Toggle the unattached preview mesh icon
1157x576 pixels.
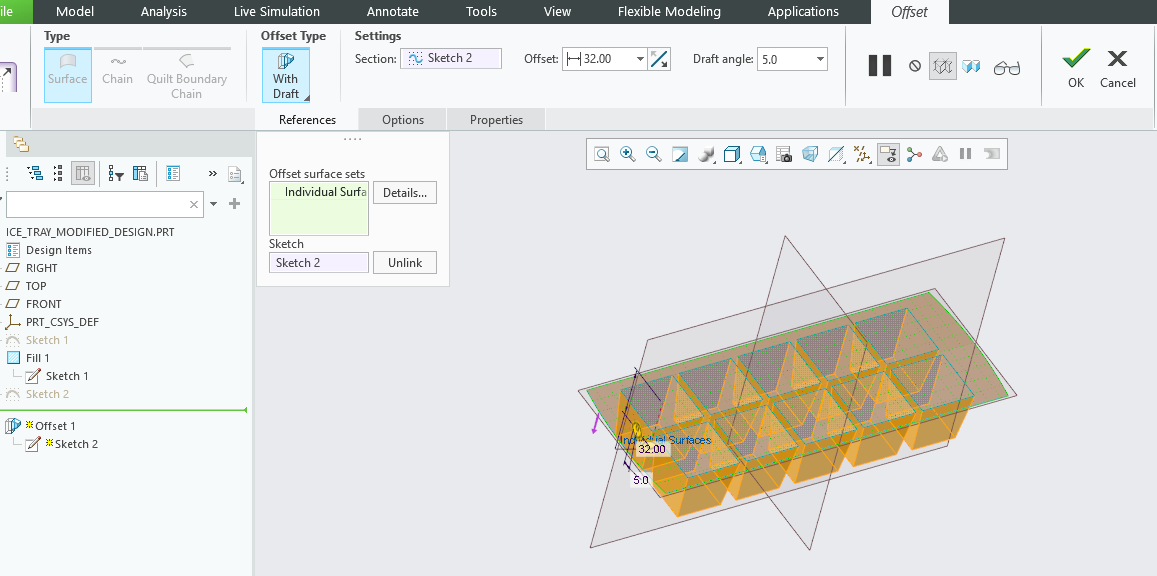point(943,66)
